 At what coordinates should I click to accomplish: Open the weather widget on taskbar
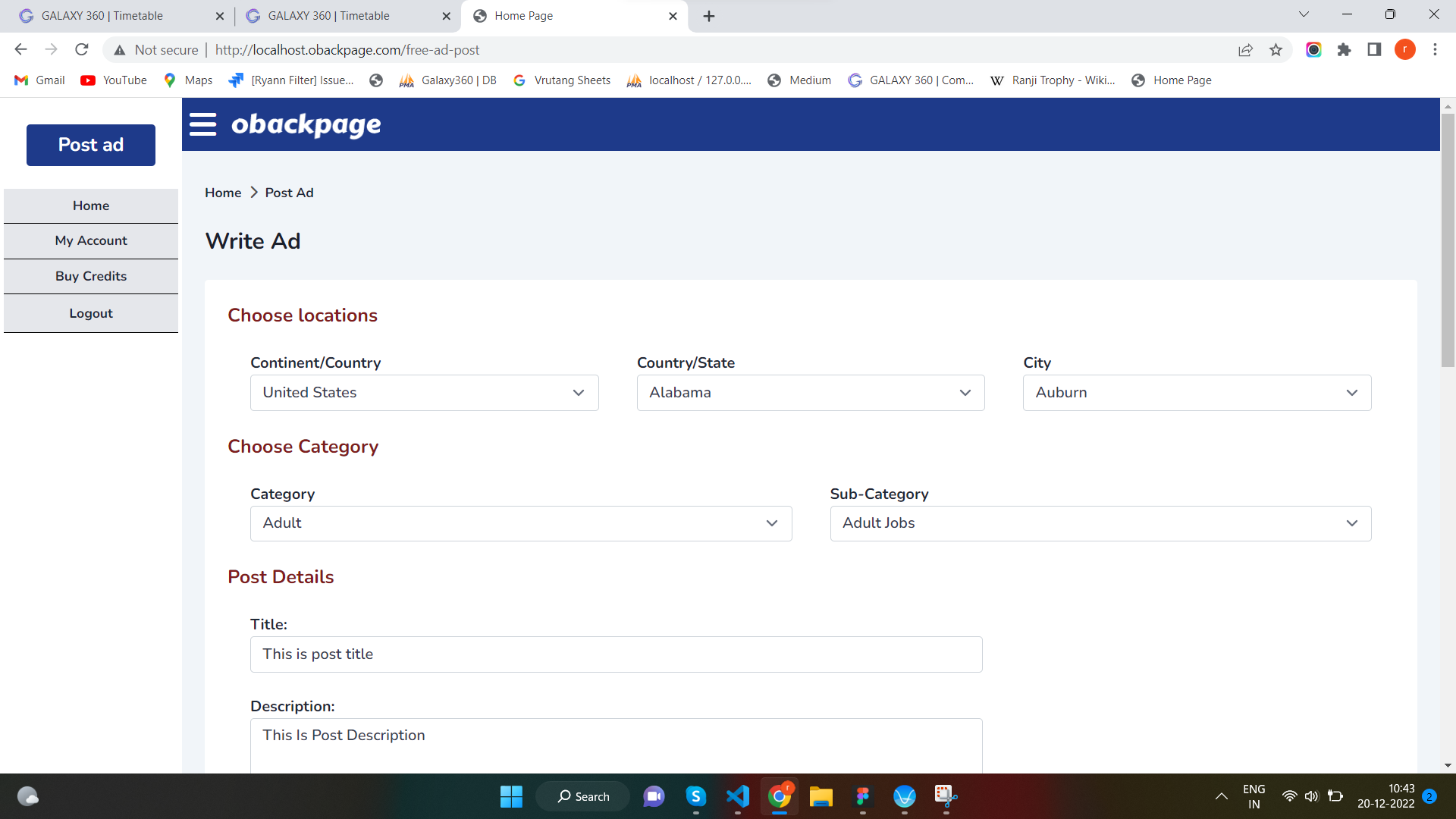click(x=28, y=796)
